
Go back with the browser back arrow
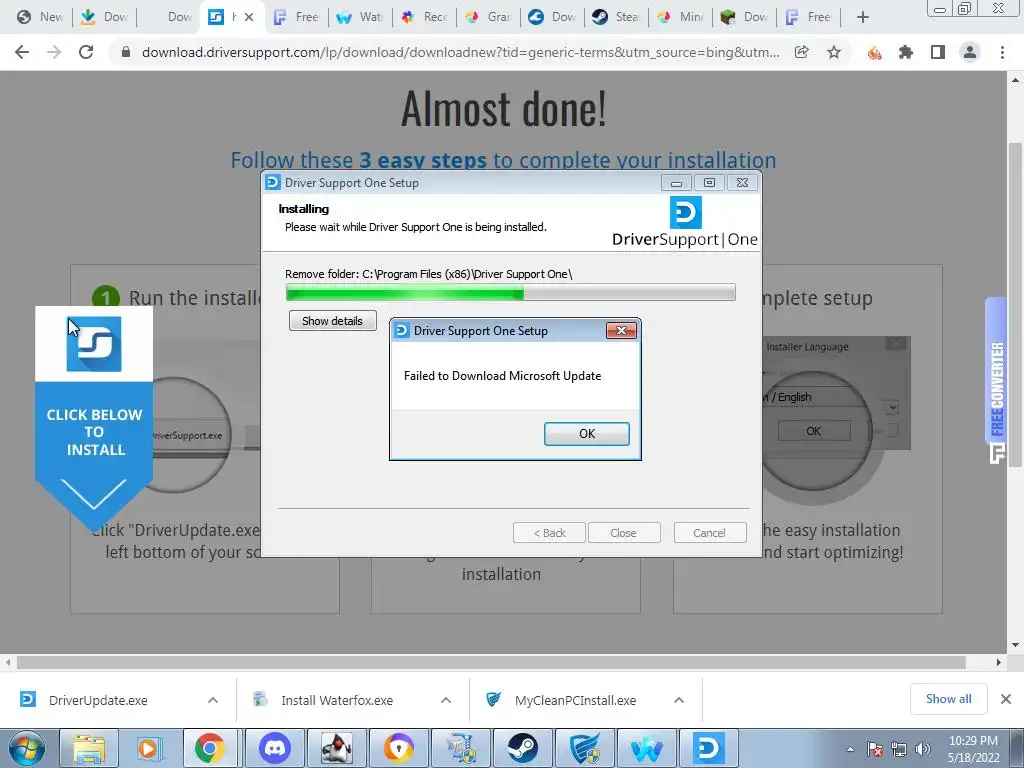22,52
